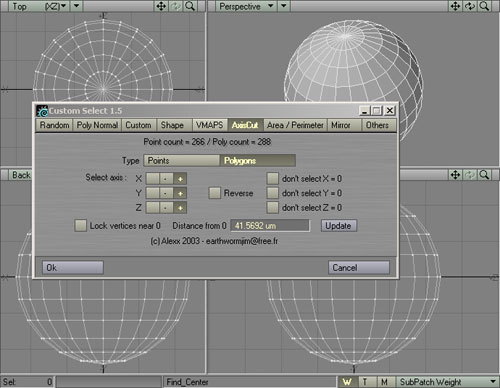Viewport: 500px width, 388px height.
Task: Toggle Lock vertices near 0 checkbox
Action: (80, 225)
